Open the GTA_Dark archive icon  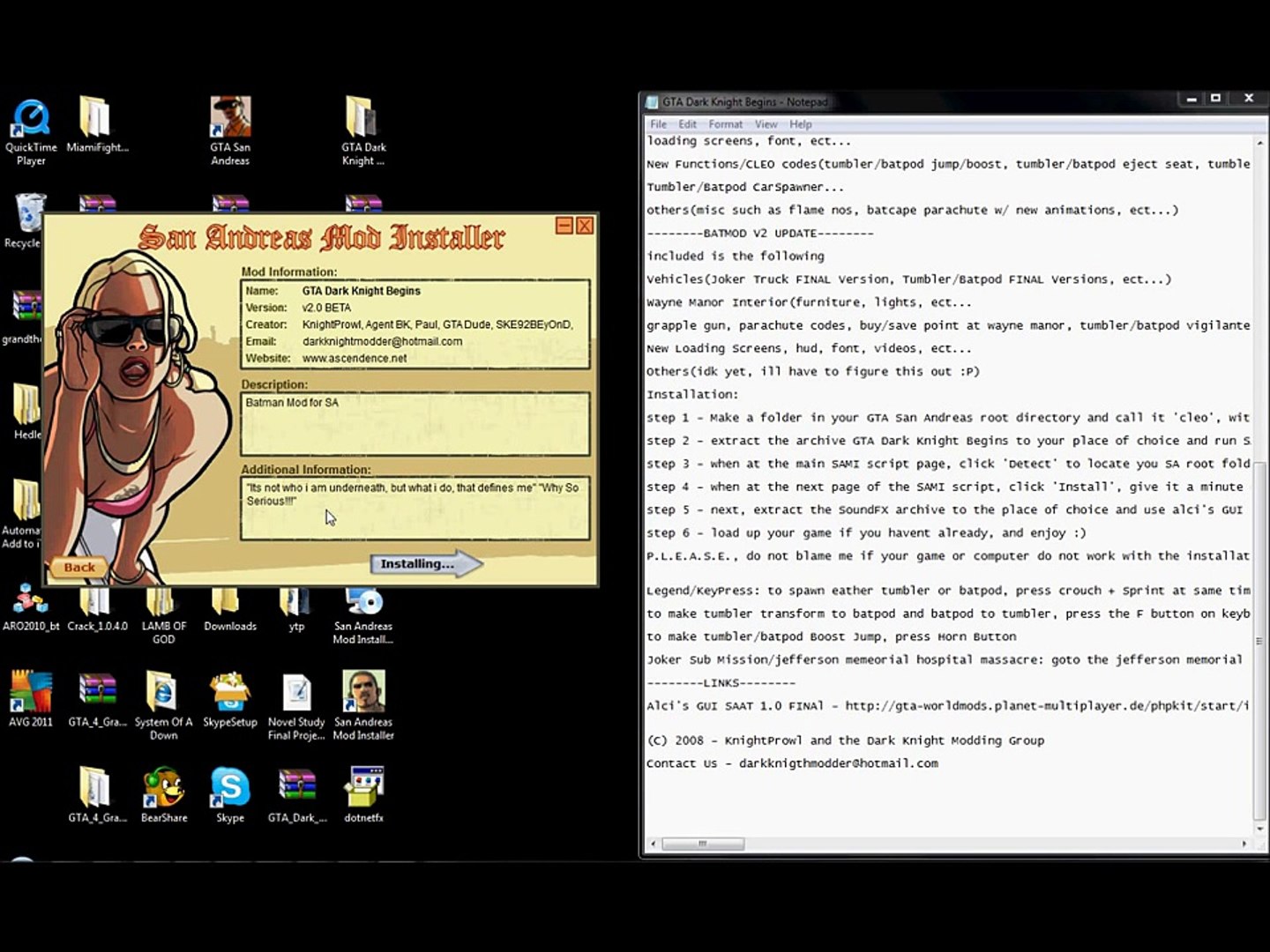point(297,794)
